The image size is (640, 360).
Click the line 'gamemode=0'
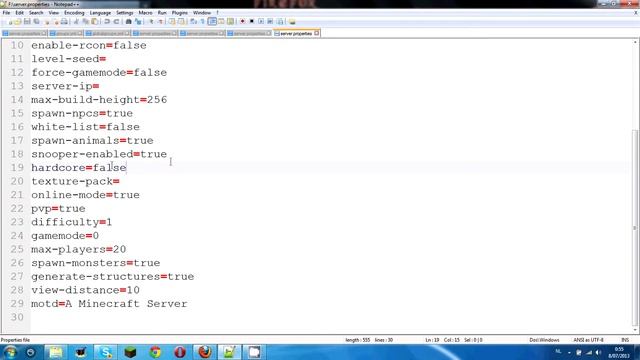pos(65,236)
